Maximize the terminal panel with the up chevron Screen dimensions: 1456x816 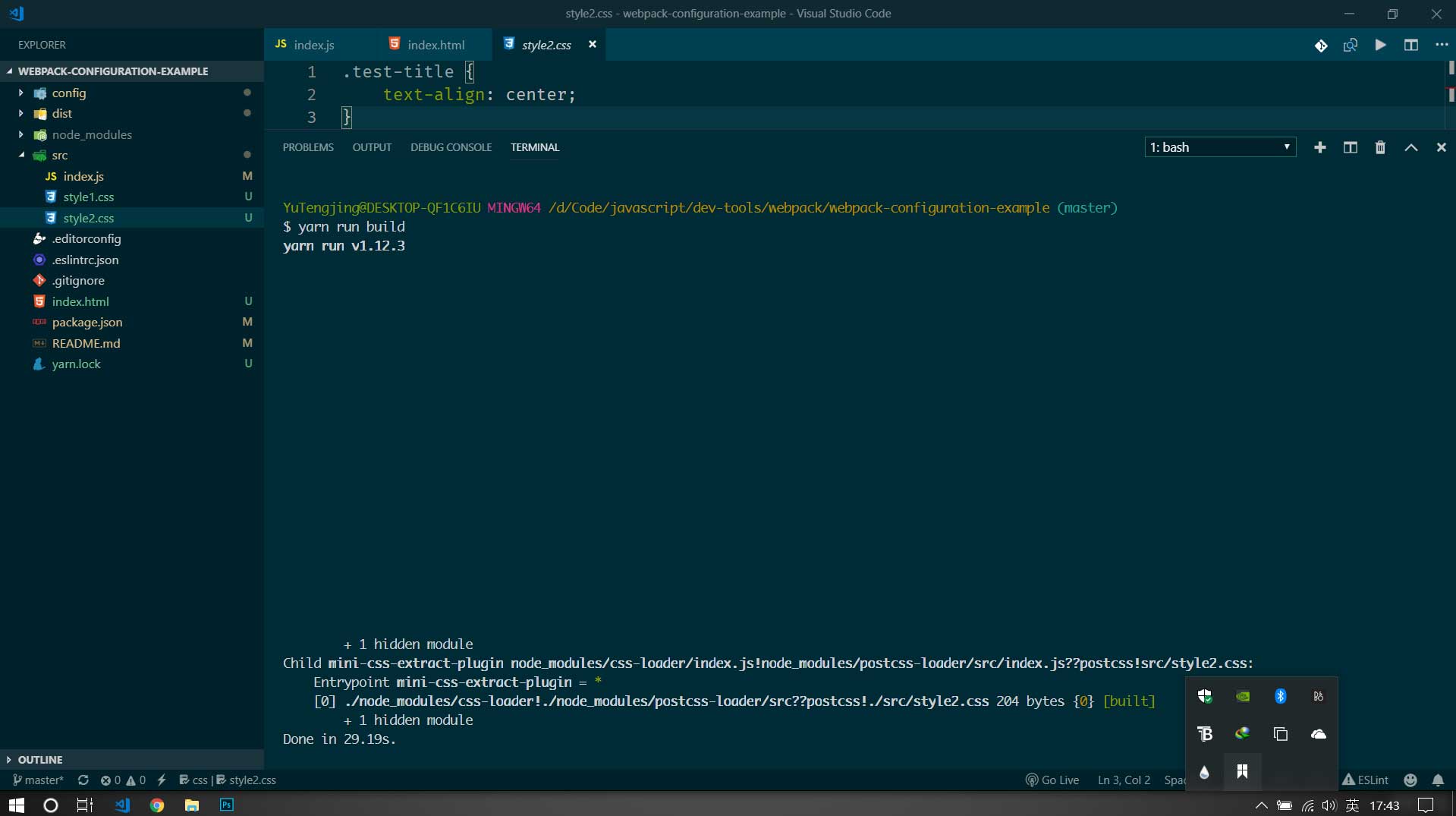click(x=1410, y=147)
